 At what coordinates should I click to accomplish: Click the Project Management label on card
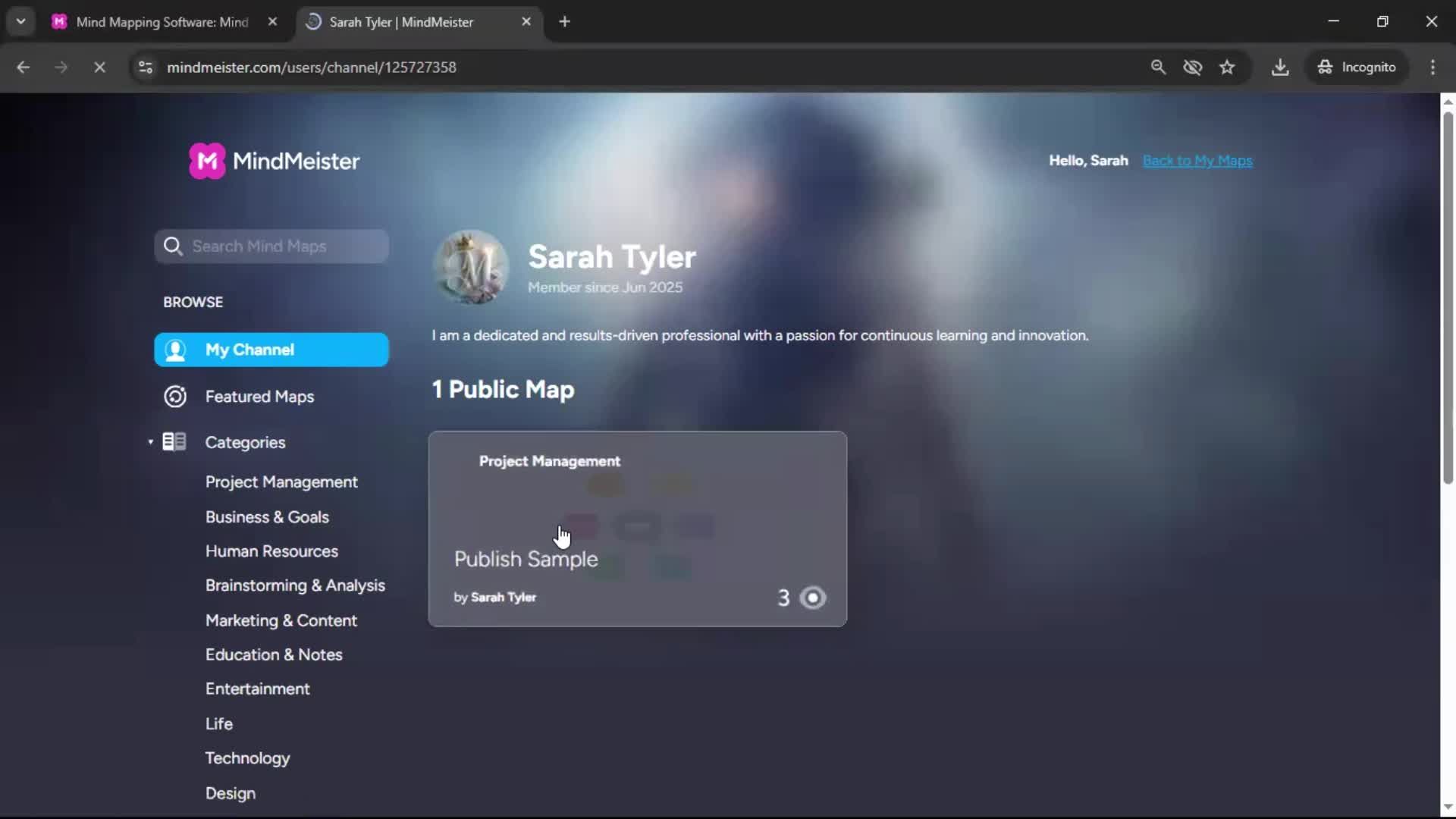(x=549, y=461)
